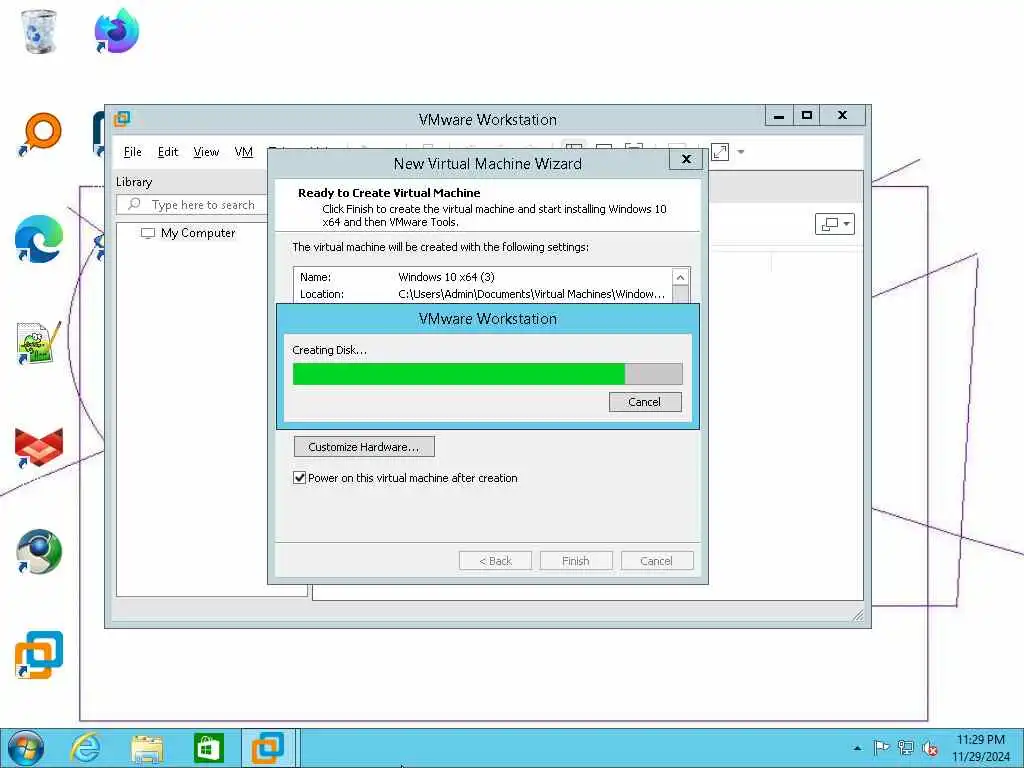
Task: Open the Store app in taskbar
Action: click(x=208, y=748)
